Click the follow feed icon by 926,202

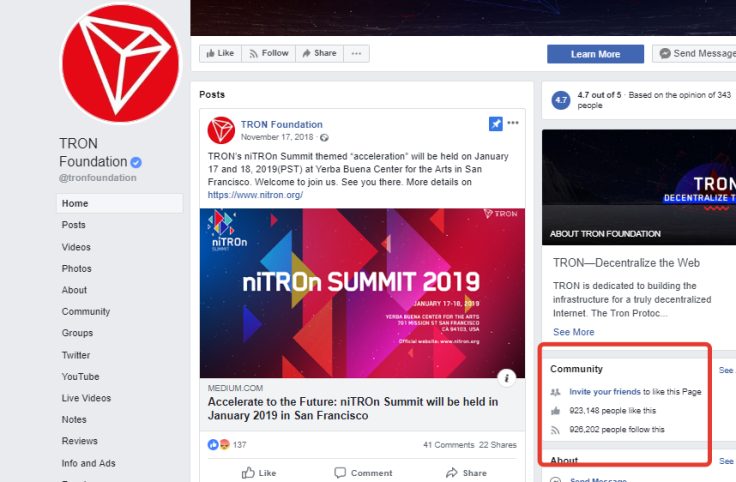(x=555, y=430)
